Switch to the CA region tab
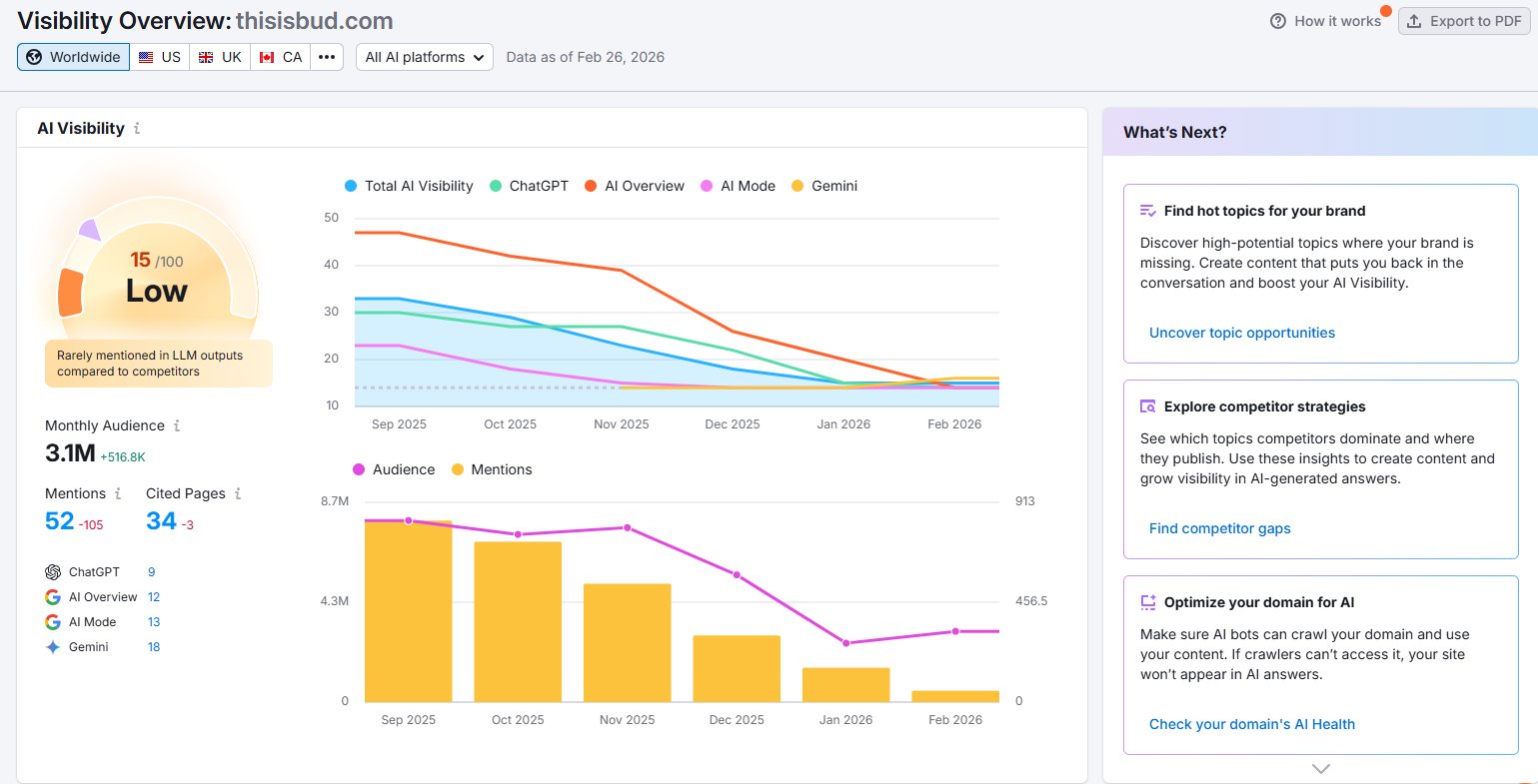1538x784 pixels. point(281,57)
